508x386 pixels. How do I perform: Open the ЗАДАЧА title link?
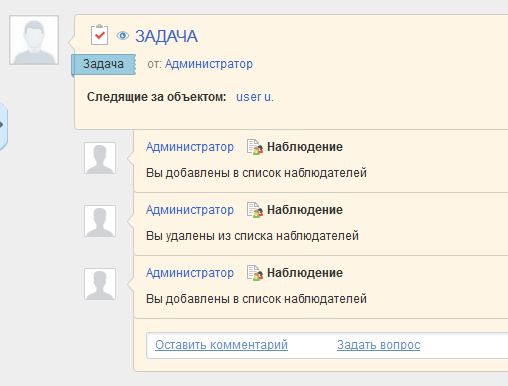166,36
